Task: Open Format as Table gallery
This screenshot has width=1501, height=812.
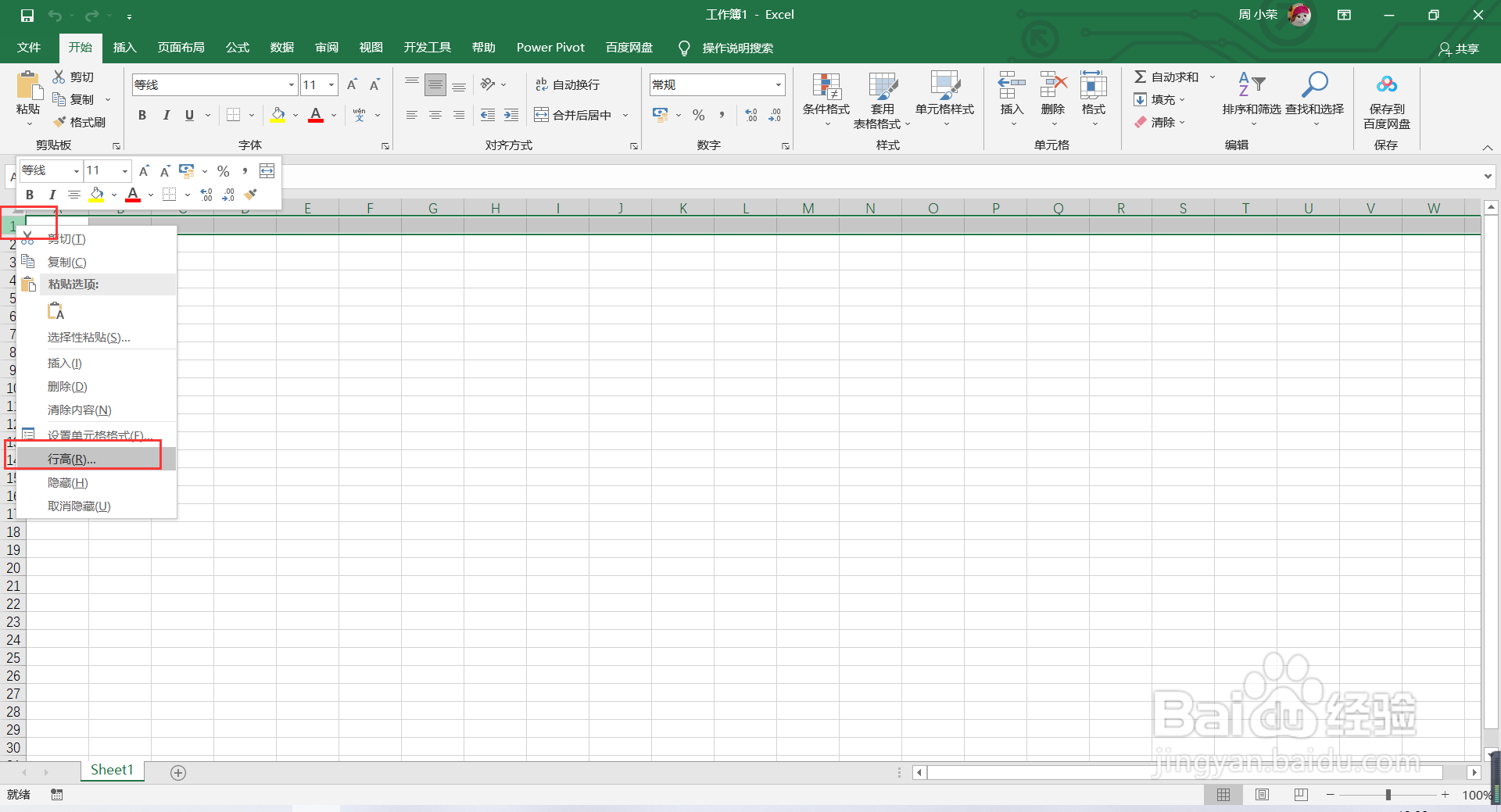Action: 882,100
